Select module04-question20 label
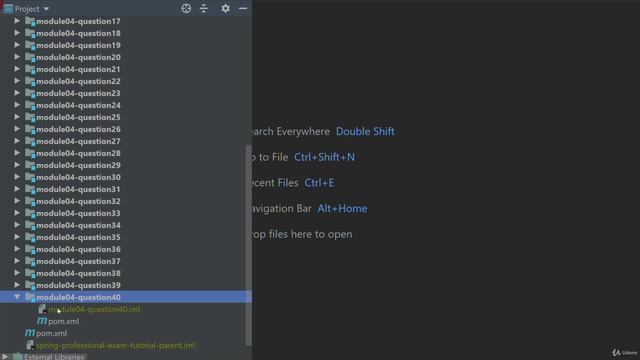Viewport: 640px width, 360px height. (x=78, y=57)
